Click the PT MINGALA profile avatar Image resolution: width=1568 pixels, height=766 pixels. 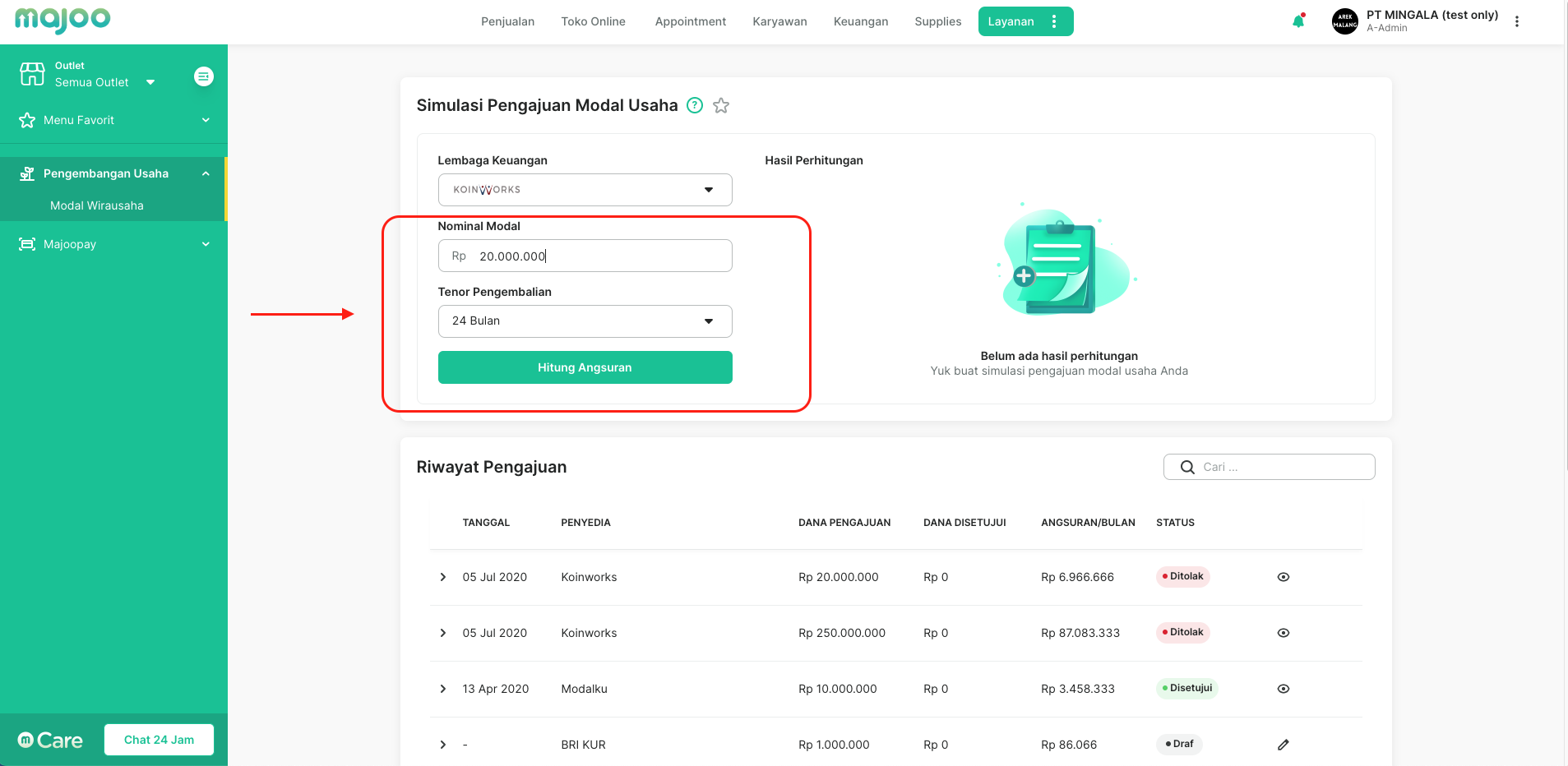1345,21
